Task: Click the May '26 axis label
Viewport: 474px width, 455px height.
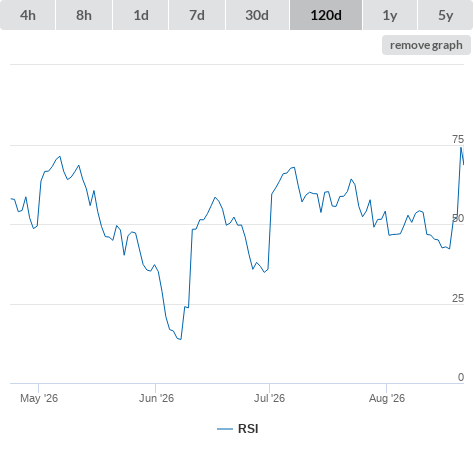Action: 39,398
